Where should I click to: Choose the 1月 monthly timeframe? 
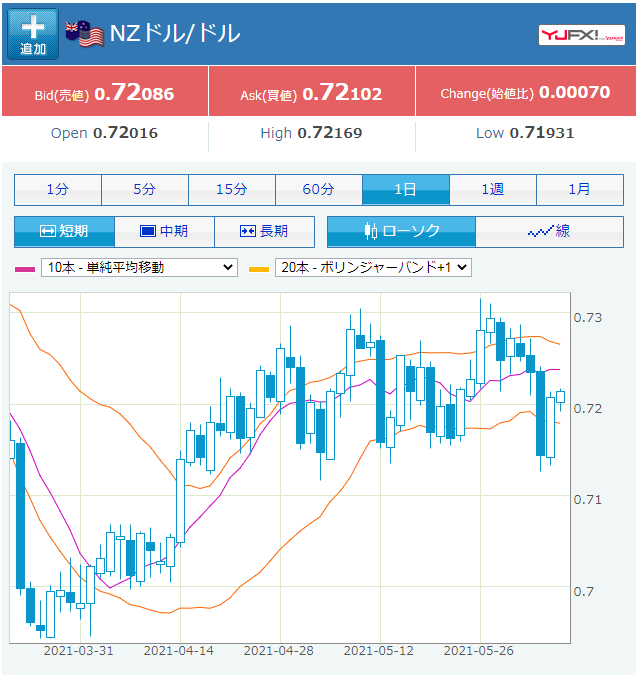[x=580, y=190]
